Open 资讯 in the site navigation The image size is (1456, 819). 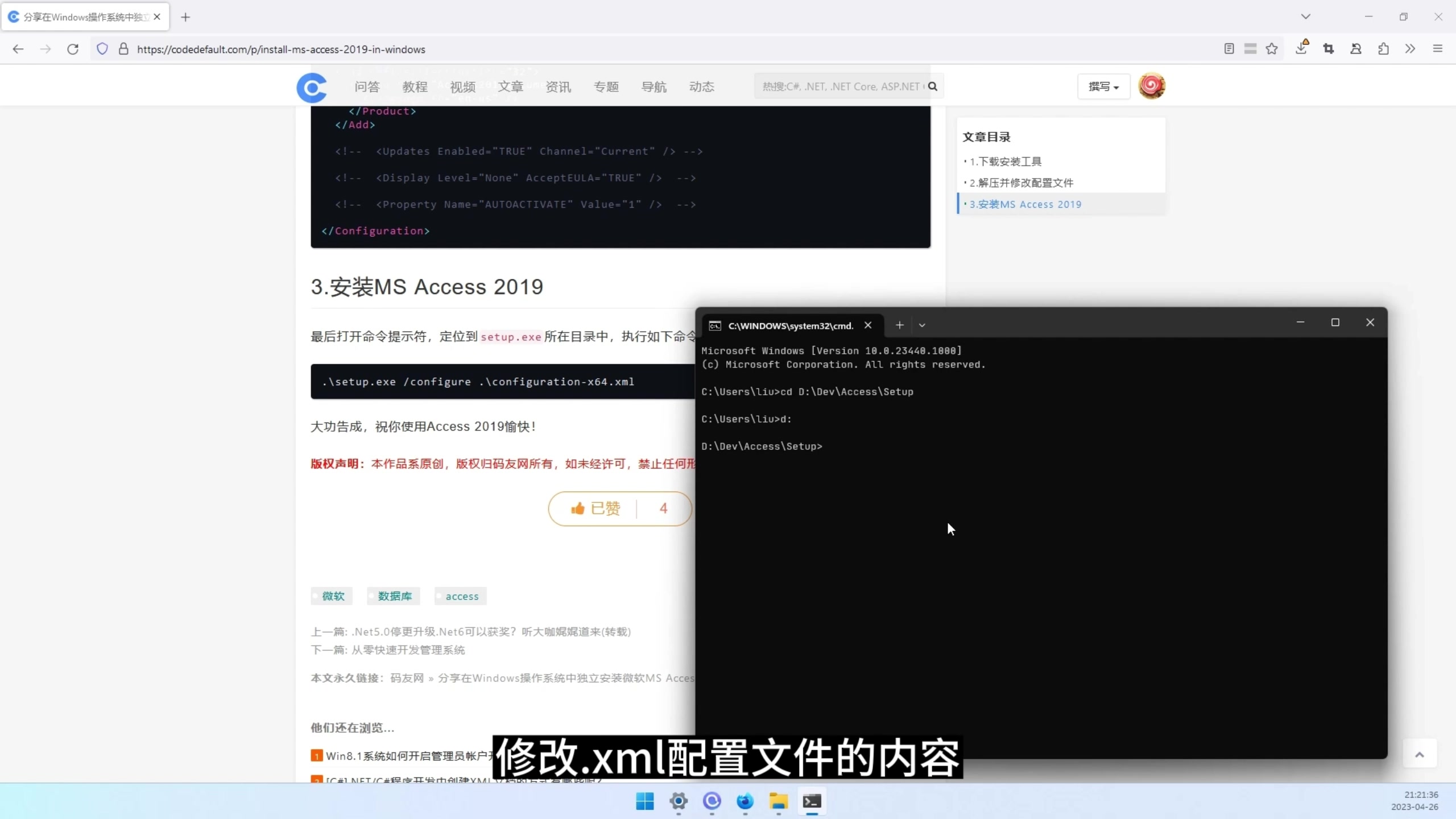coord(558,86)
